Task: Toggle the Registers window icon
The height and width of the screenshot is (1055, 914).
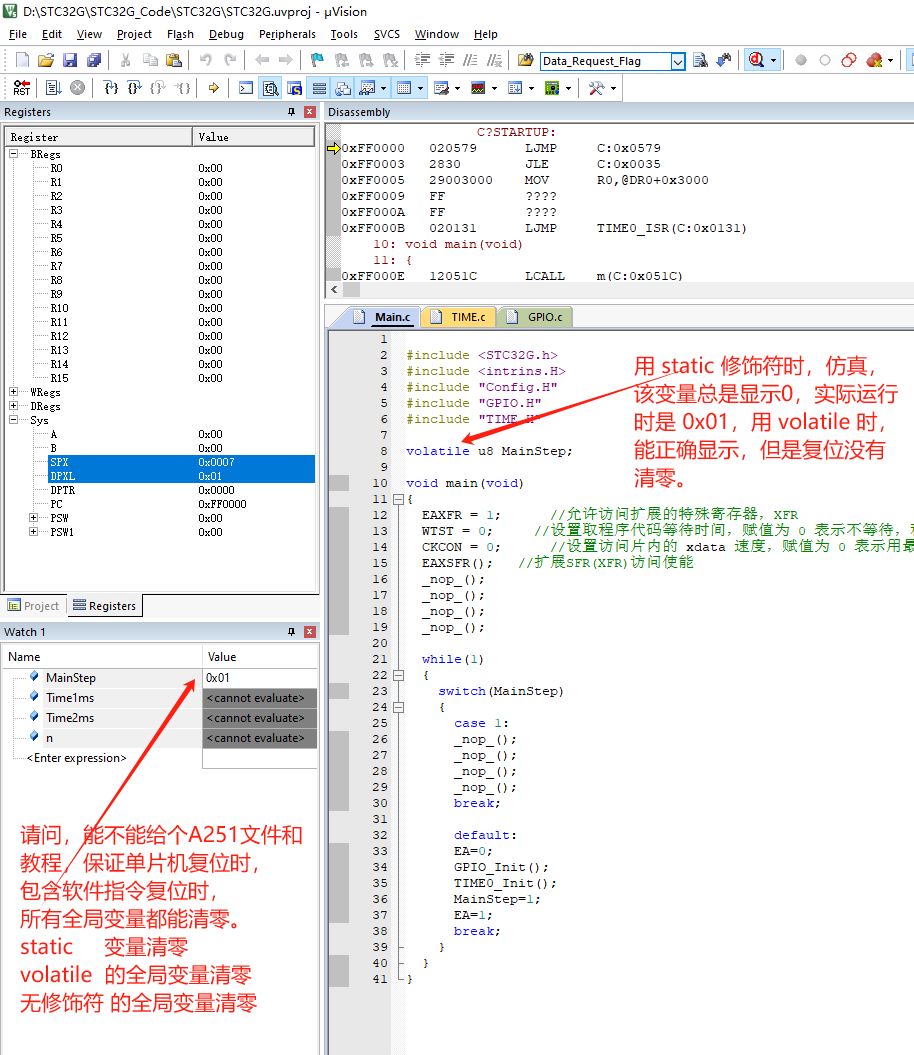Action: tap(319, 88)
